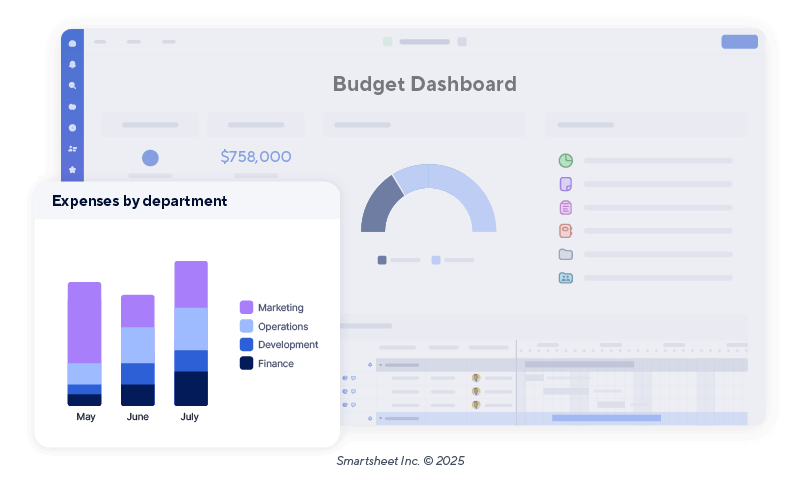Screen dimensions: 800x480
Task: Click the grey square icon right of the top title bar
Action: (462, 42)
